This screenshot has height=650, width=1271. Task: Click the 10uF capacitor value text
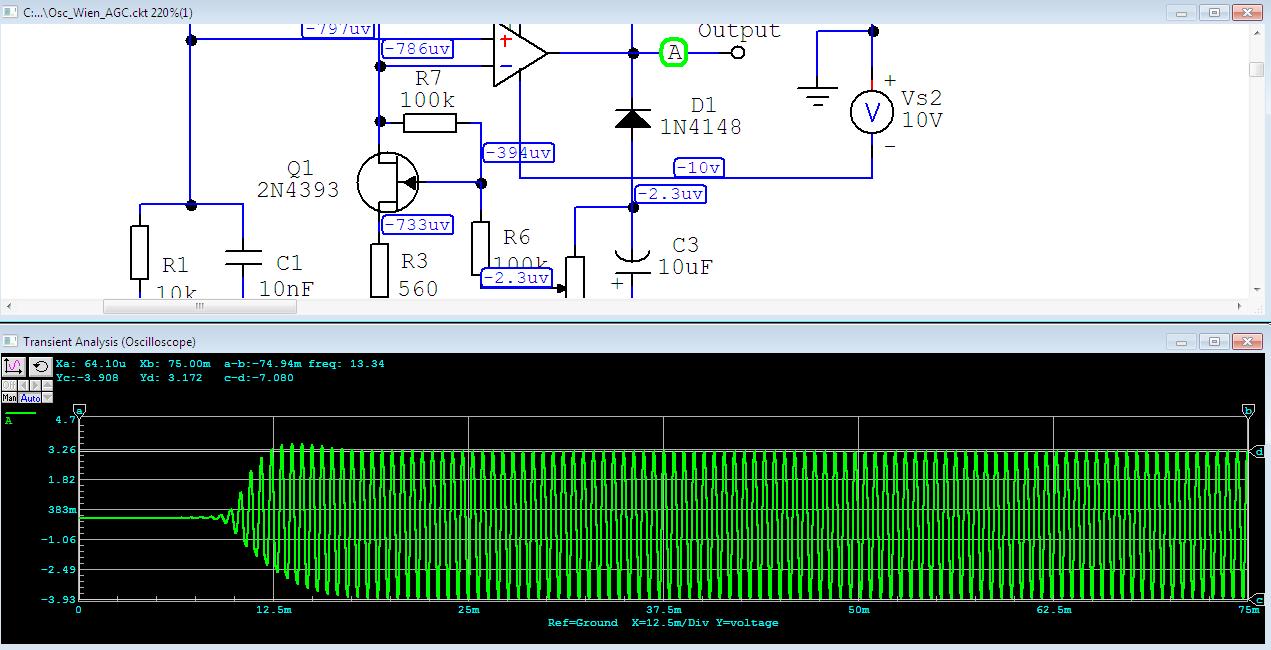[685, 267]
